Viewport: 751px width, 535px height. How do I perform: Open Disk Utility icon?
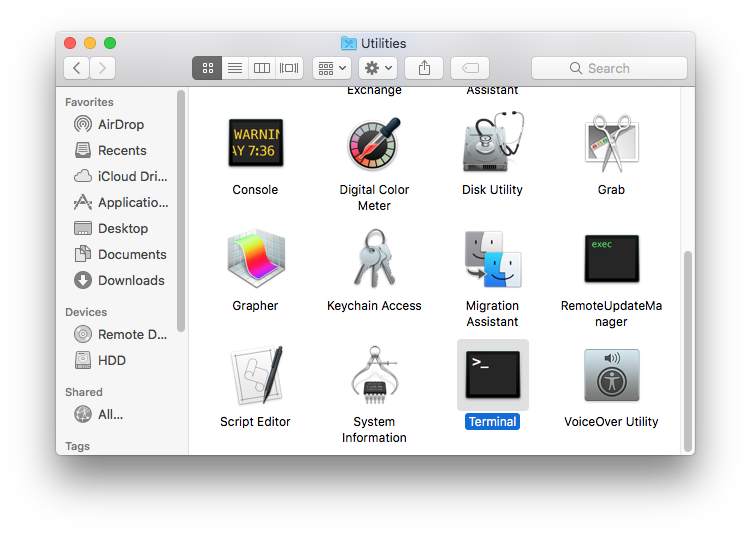pyautogui.click(x=492, y=144)
